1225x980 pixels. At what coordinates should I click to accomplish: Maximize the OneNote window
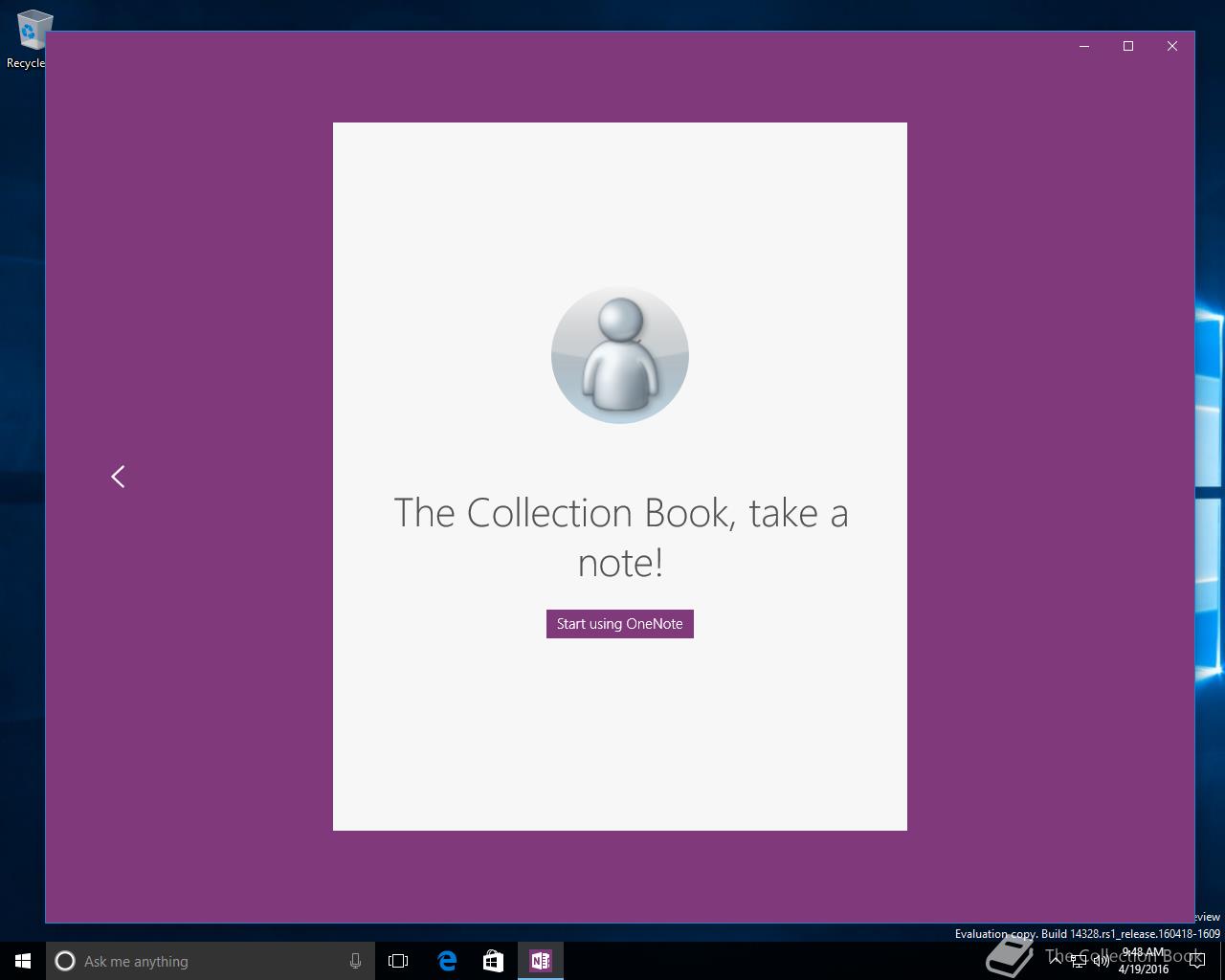[1128, 46]
